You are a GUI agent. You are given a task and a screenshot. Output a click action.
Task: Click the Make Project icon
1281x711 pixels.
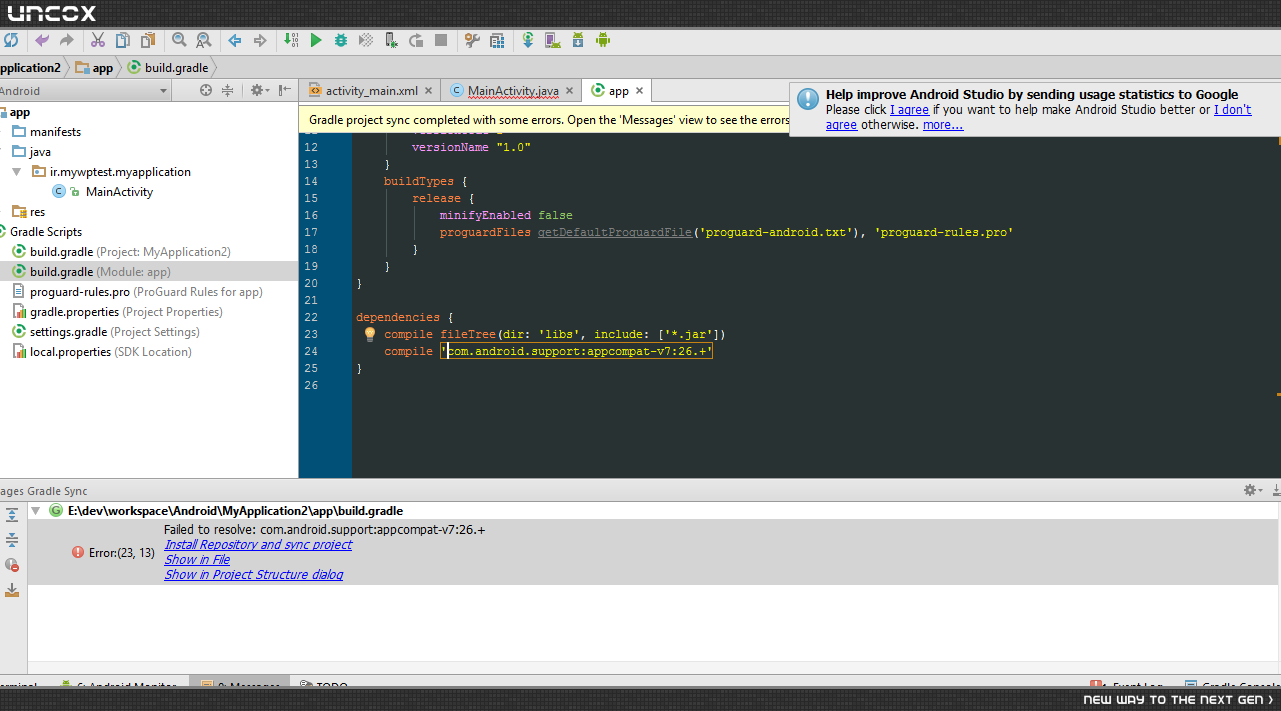pos(291,41)
